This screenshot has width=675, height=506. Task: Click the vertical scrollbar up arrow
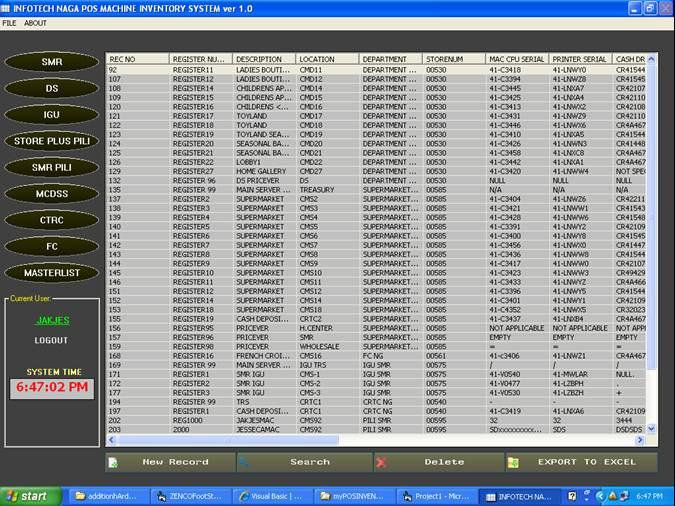click(651, 59)
